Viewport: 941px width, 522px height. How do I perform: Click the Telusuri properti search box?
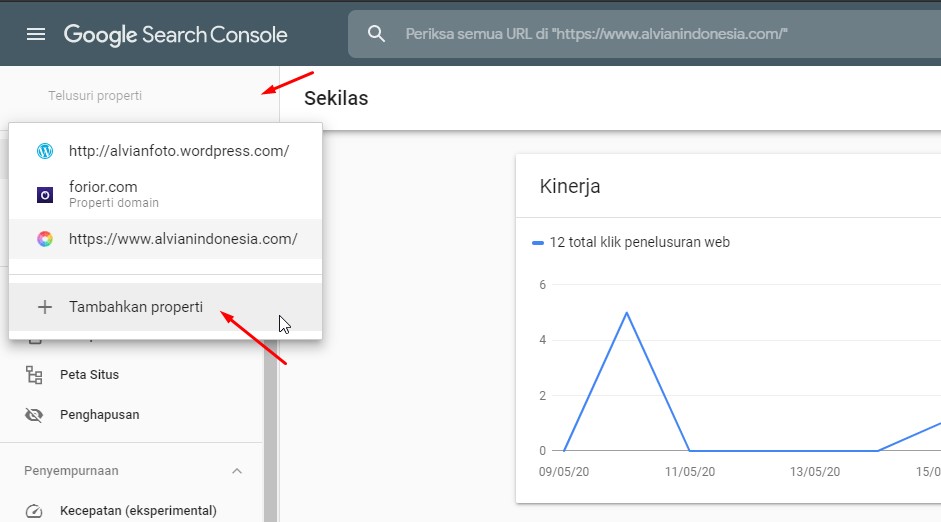click(x=139, y=95)
